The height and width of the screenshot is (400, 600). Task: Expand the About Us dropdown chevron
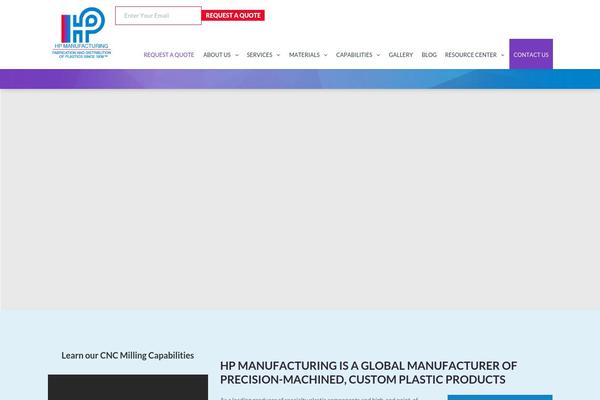tap(236, 55)
